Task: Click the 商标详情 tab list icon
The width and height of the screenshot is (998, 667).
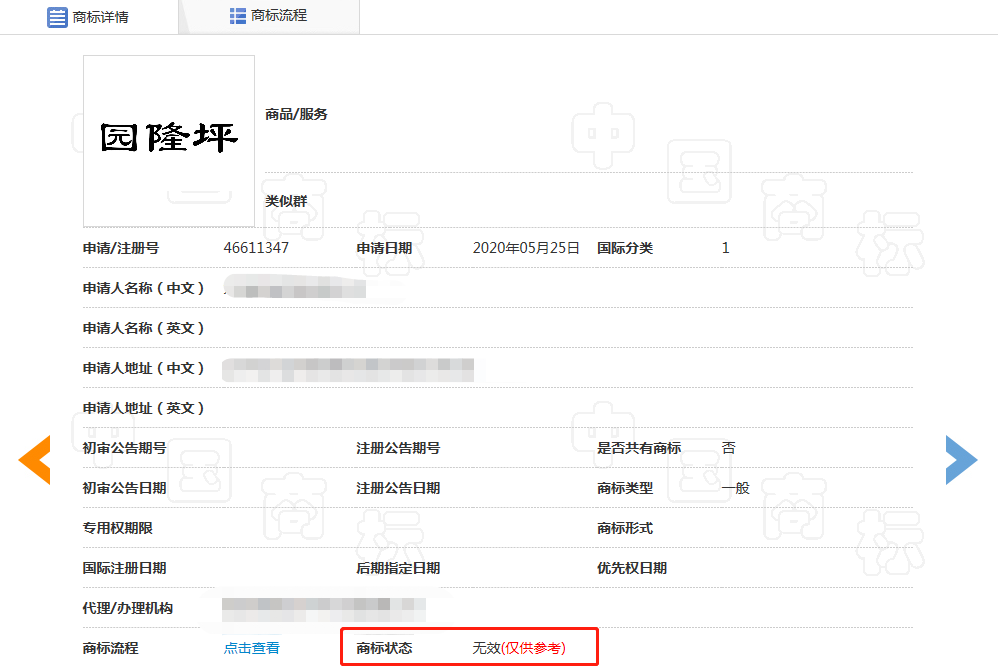Action: (x=57, y=17)
